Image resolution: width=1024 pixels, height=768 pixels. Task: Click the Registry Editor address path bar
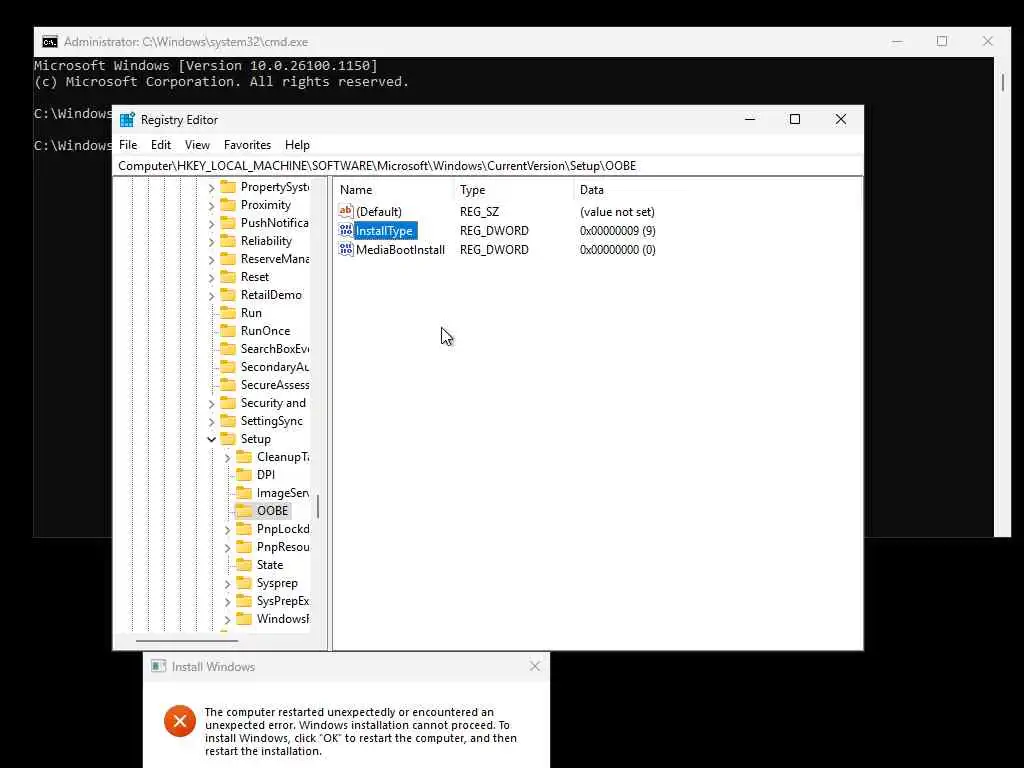pyautogui.click(x=490, y=166)
